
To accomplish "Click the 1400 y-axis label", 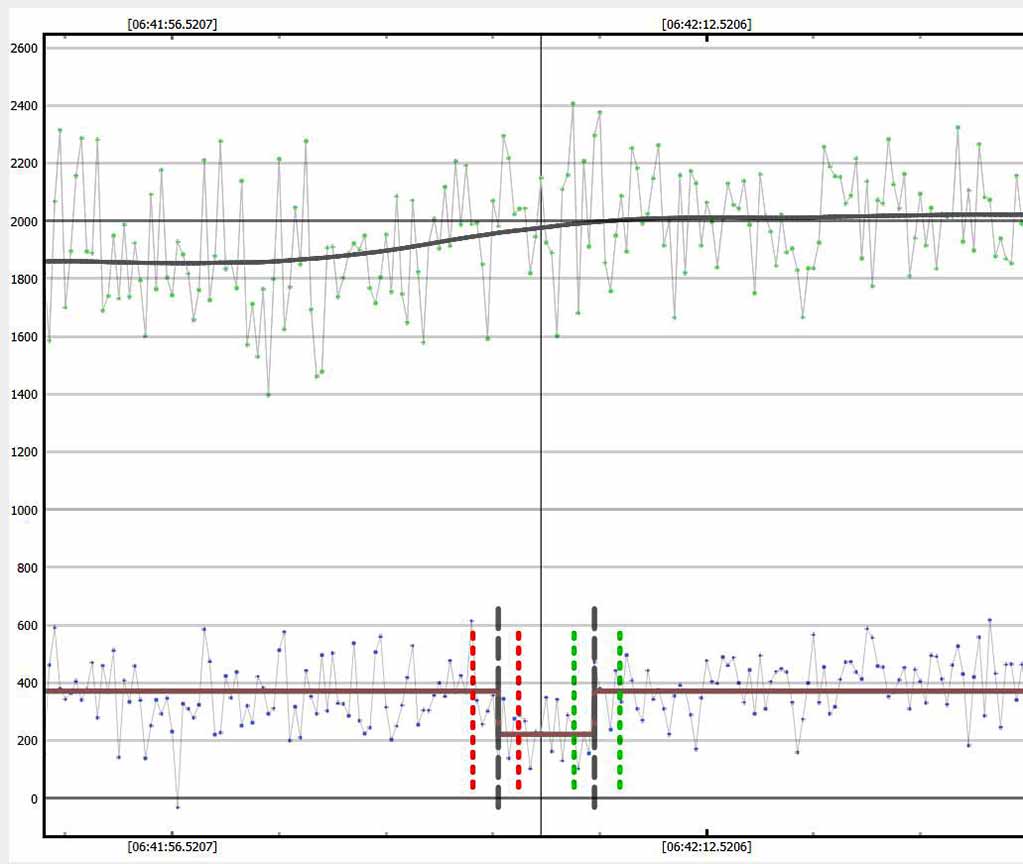I will click(x=24, y=394).
